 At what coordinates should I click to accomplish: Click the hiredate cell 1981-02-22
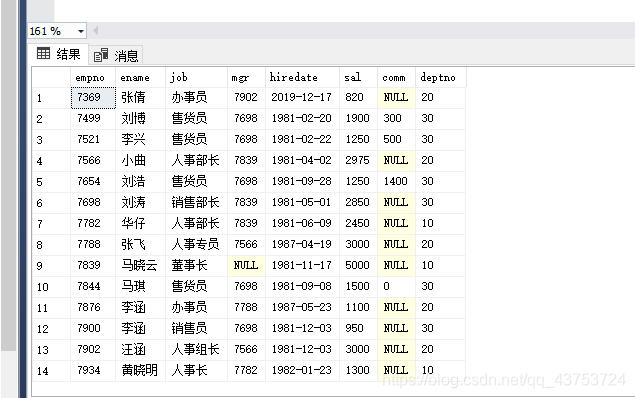302,140
